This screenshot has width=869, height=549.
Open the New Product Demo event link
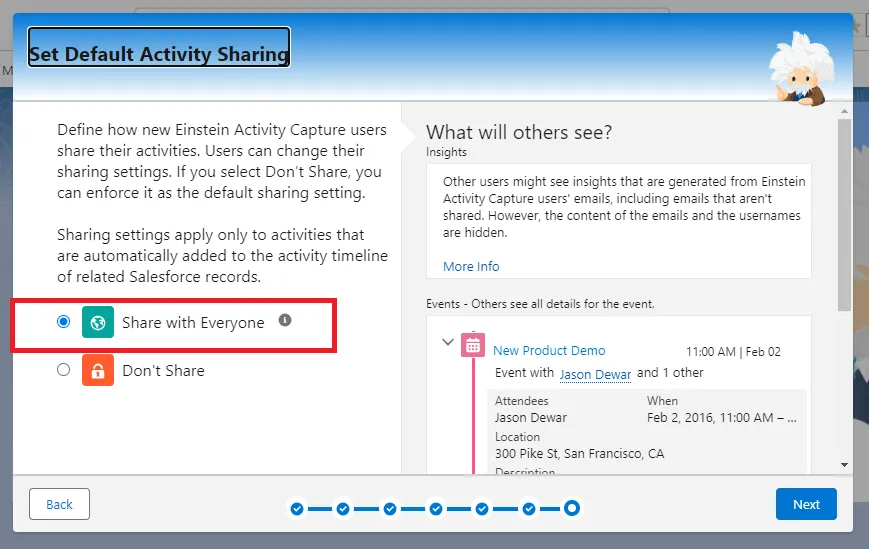(549, 351)
